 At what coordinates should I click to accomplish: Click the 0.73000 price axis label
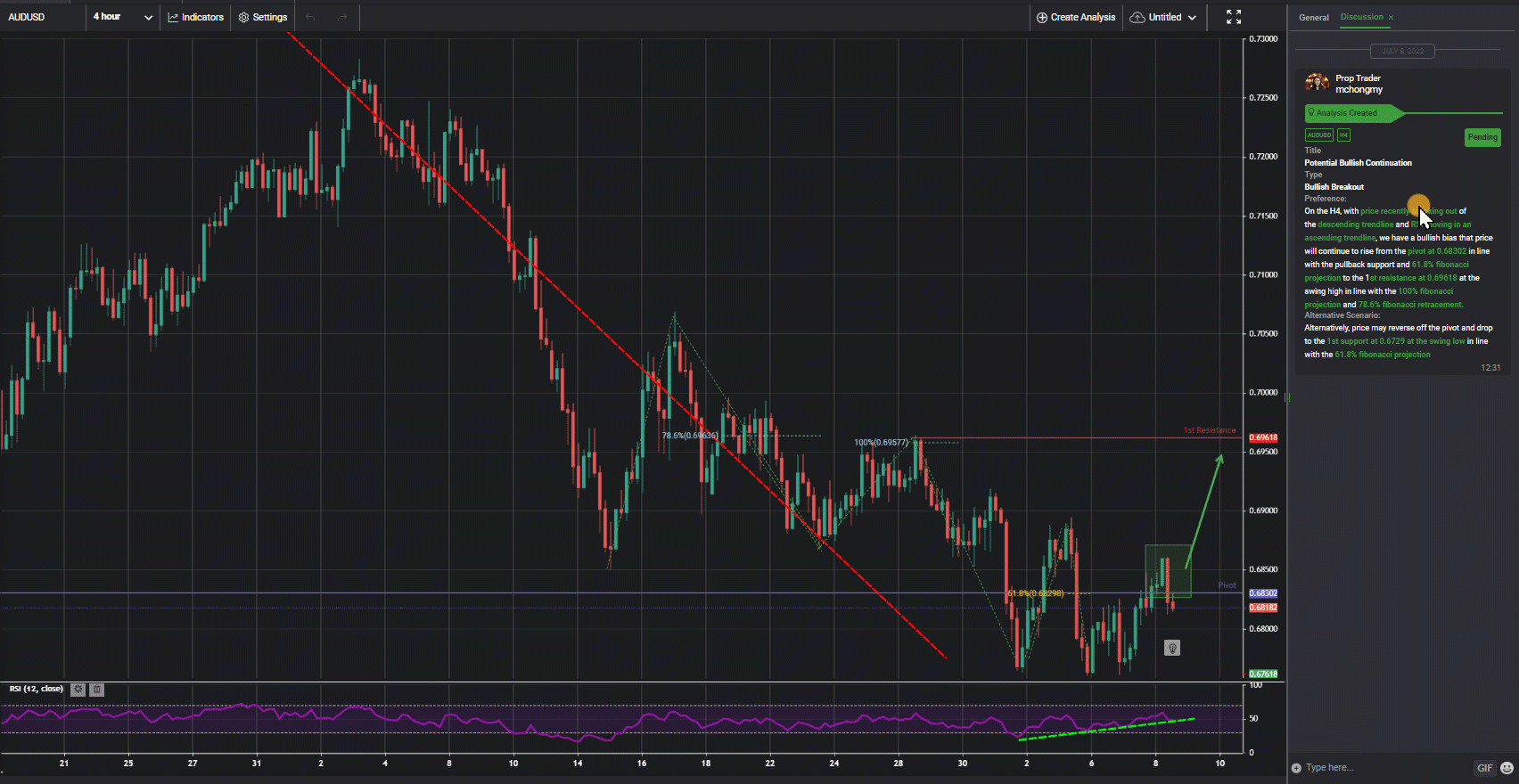point(1263,39)
